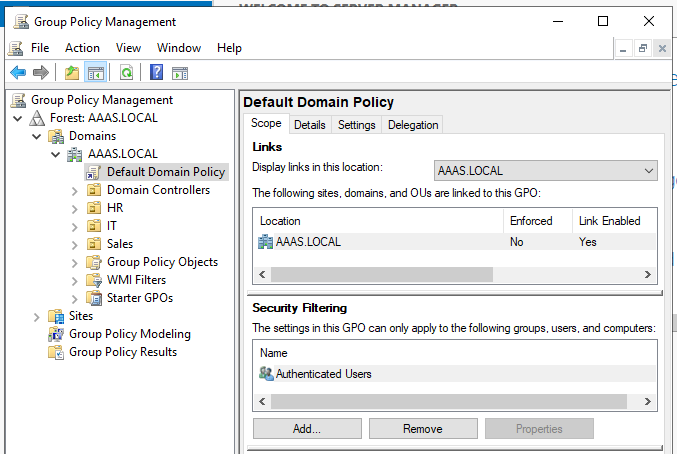Open the Window menu
The width and height of the screenshot is (677, 454).
pyautogui.click(x=179, y=48)
